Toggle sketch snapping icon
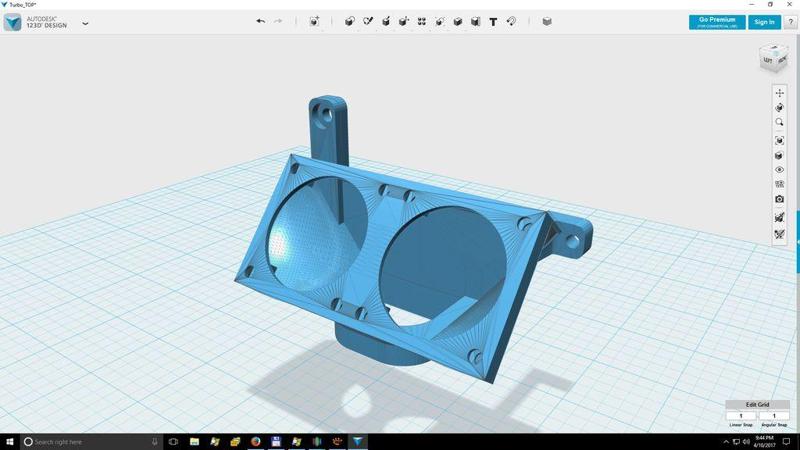Viewport: 800px width, 450px height. click(779, 218)
